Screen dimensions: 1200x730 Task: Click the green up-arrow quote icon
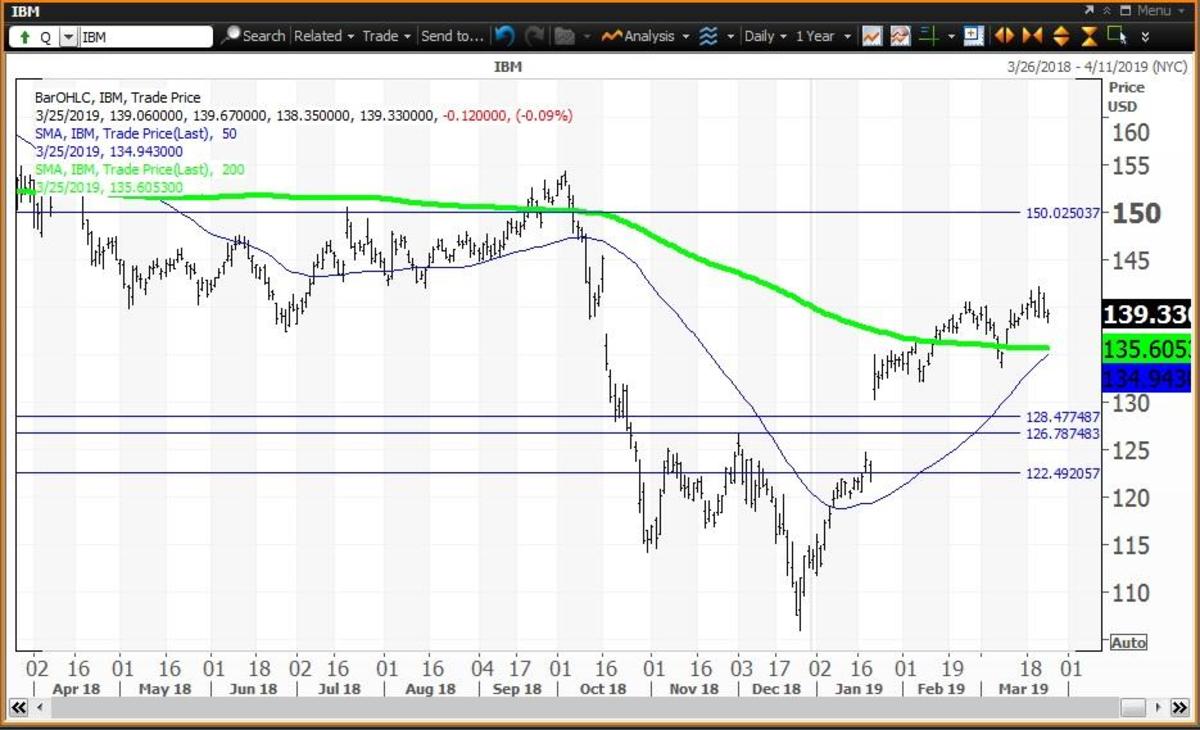pyautogui.click(x=25, y=37)
